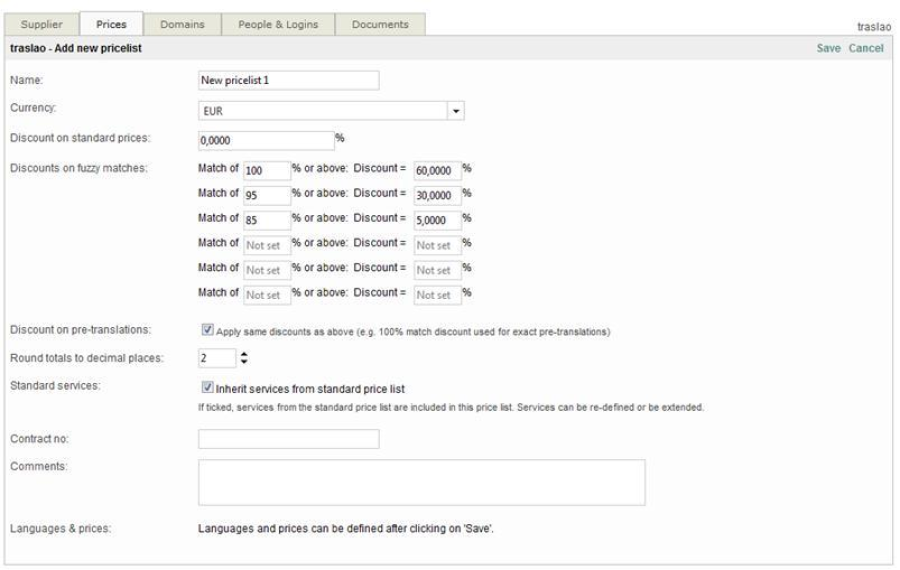Click the Cancel link

coord(866,49)
